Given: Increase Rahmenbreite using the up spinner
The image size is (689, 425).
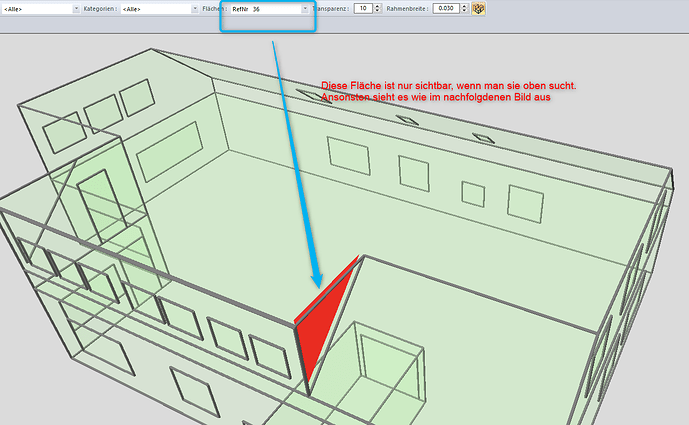Looking at the screenshot, I should (464, 6).
